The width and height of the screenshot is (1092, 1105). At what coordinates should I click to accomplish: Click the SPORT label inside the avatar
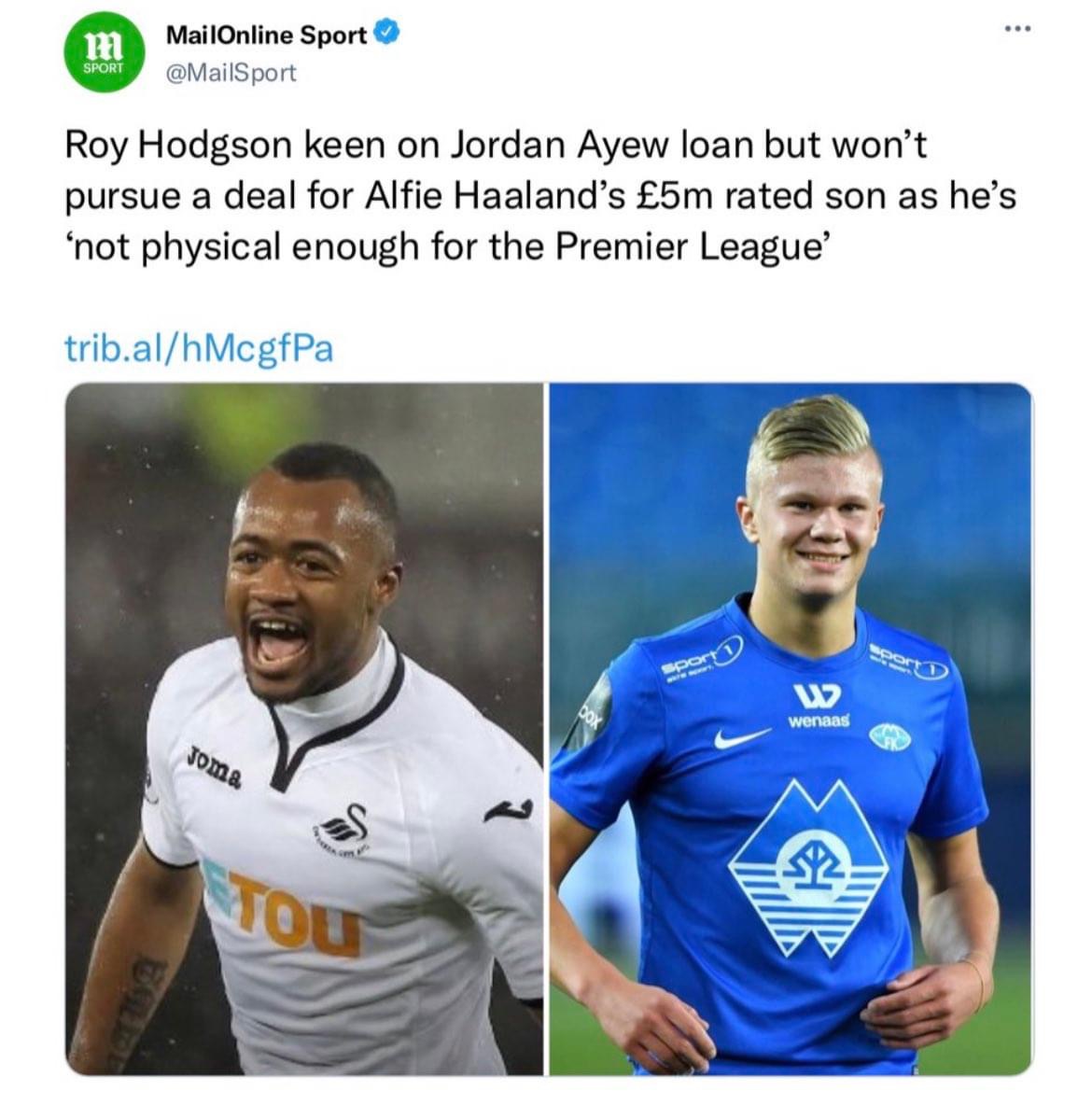[x=104, y=68]
